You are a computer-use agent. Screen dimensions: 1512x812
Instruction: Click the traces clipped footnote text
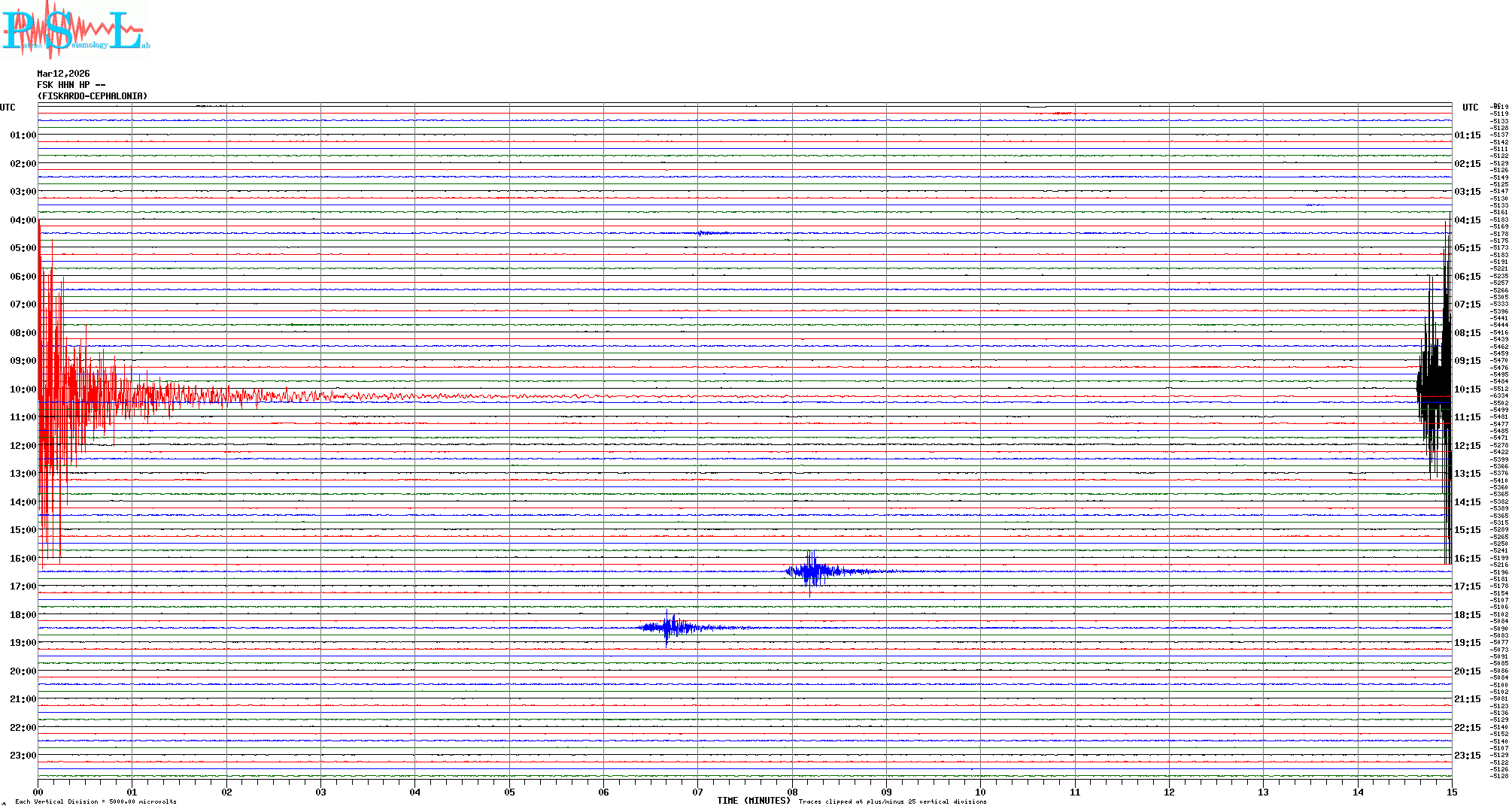[x=892, y=801]
